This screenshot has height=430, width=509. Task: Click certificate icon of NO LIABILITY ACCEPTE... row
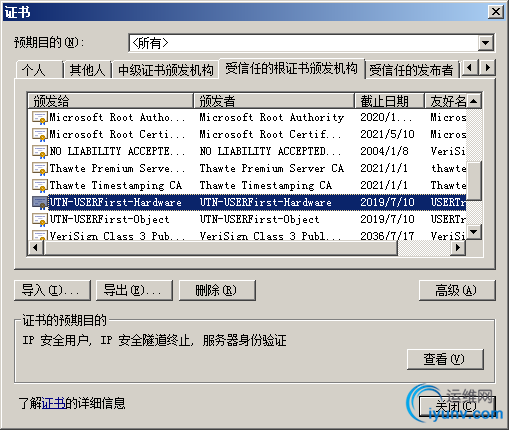(39, 152)
